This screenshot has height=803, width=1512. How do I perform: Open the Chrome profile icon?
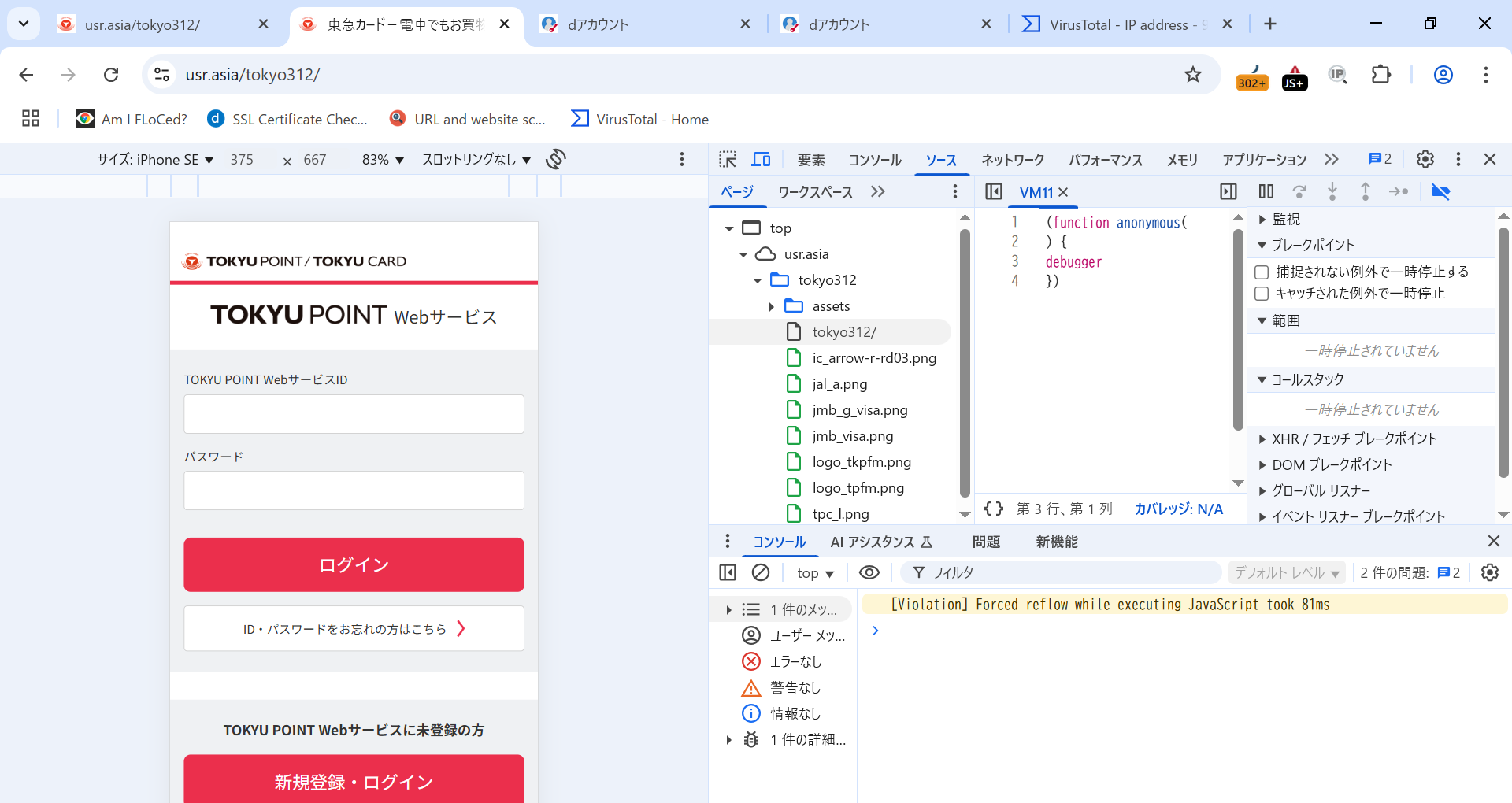pyautogui.click(x=1443, y=75)
